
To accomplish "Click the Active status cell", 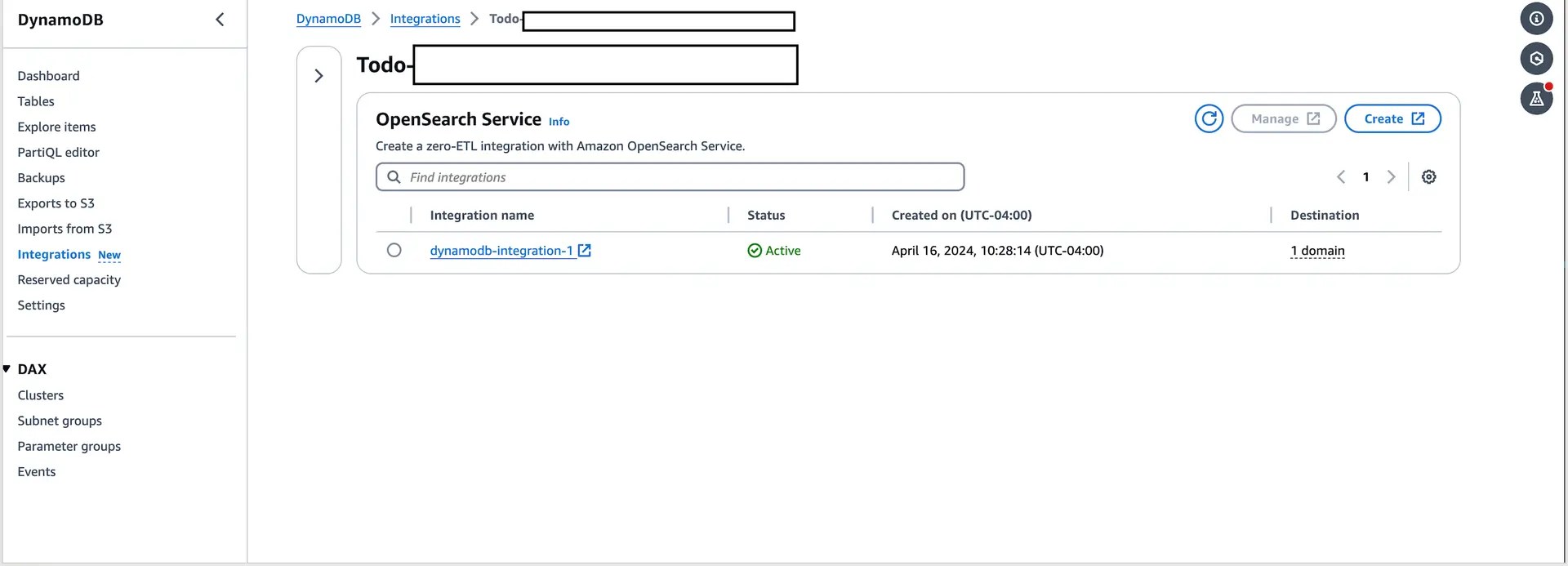I will [773, 251].
